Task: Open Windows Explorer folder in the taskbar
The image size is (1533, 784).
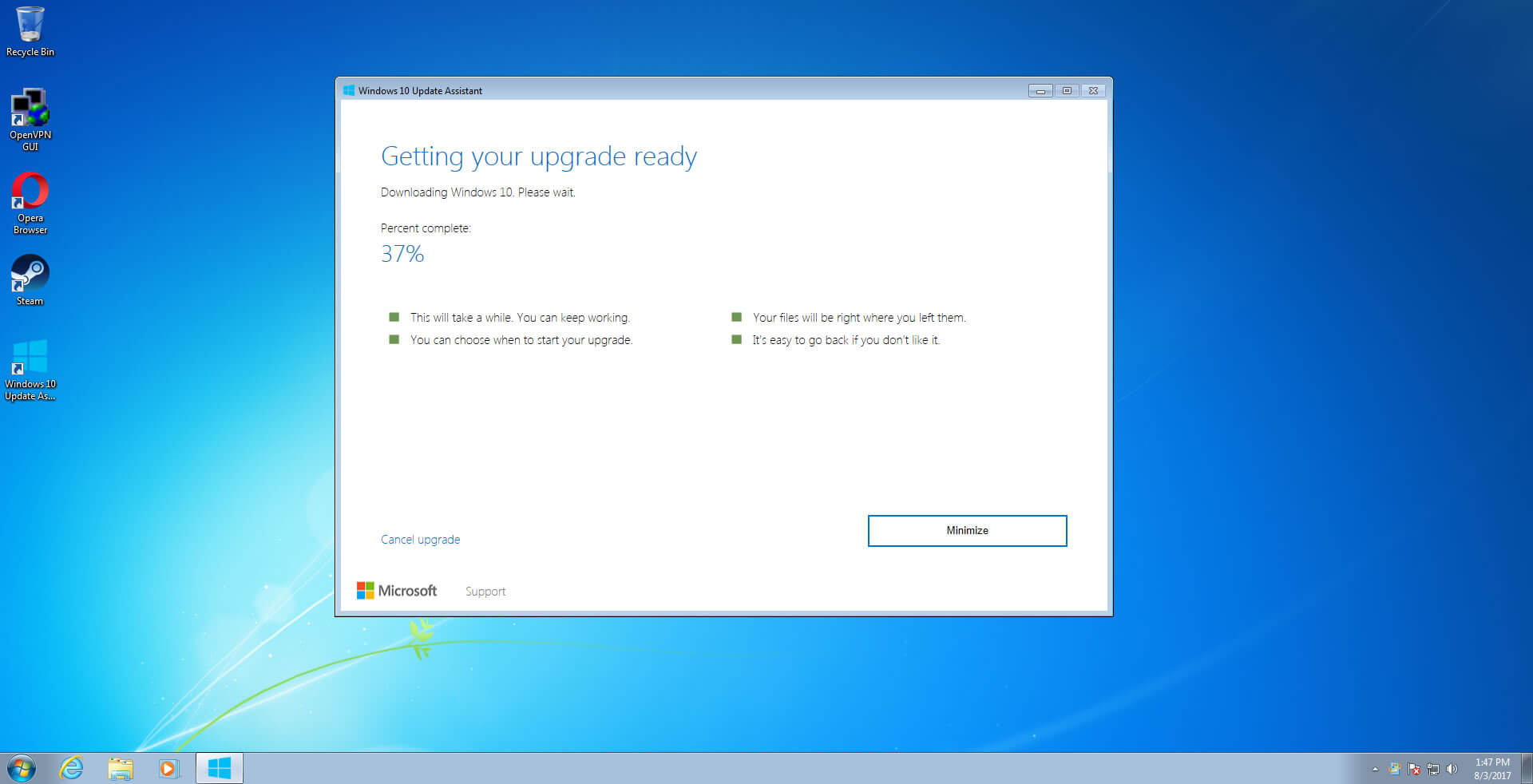Action: coord(121,769)
